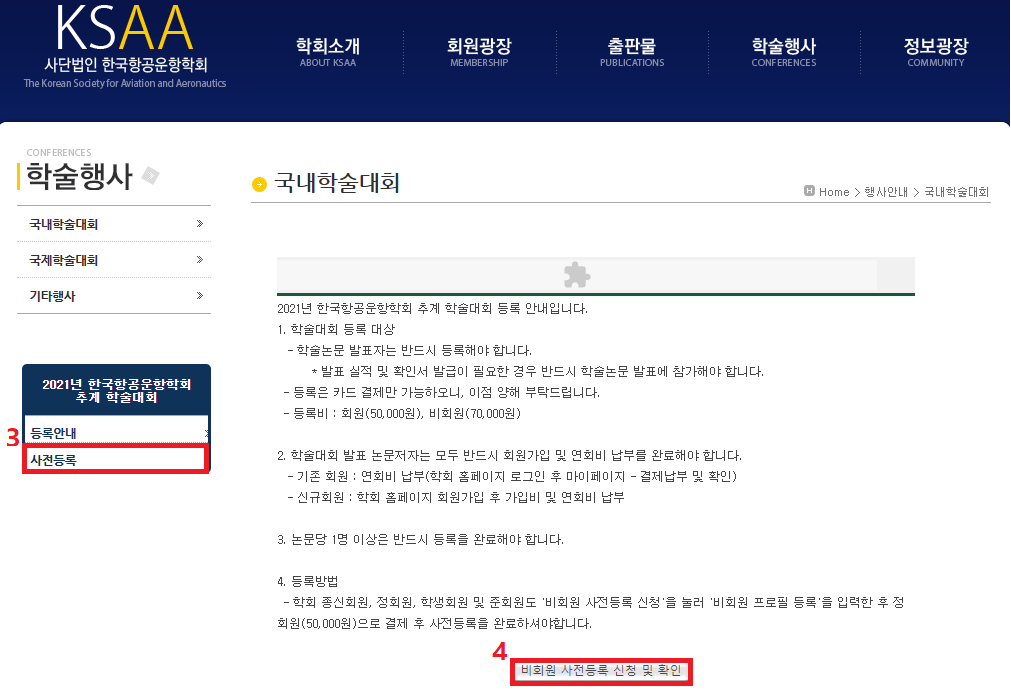1011x690 pixels.
Task: Open the 출판물 Publications menu
Action: point(632,52)
